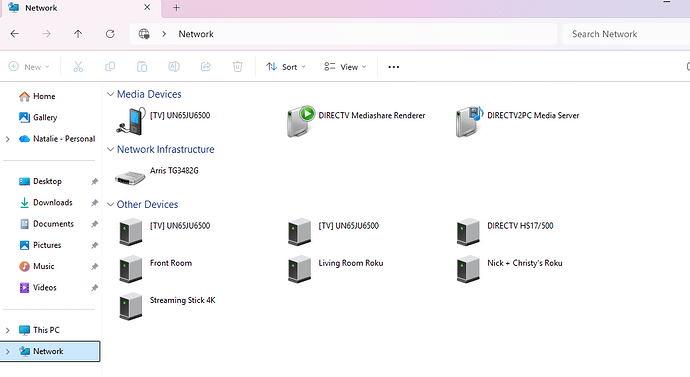Unpin Documents using its pin icon
Image resolution: width=690 pixels, height=377 pixels.
tap(94, 224)
